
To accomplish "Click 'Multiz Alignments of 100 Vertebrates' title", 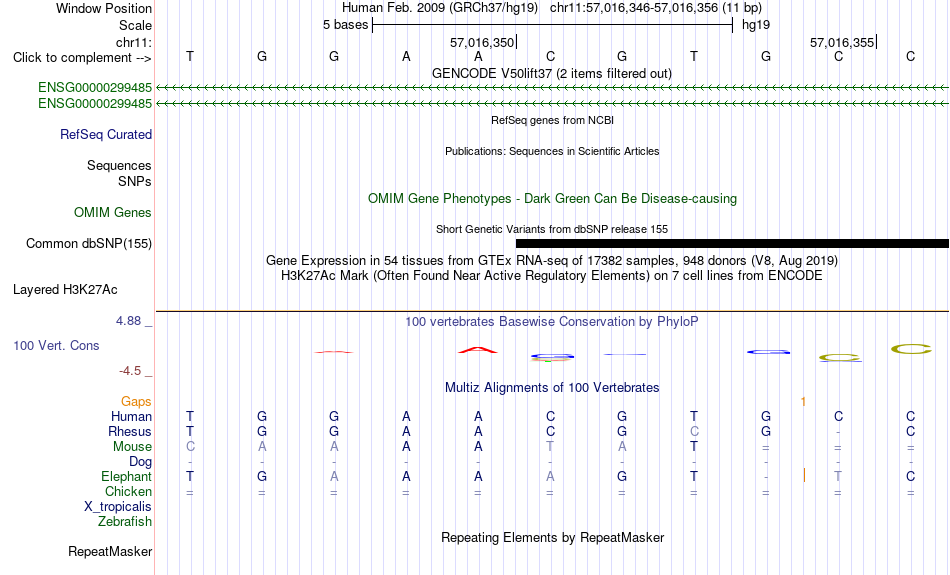I will click(552, 388).
